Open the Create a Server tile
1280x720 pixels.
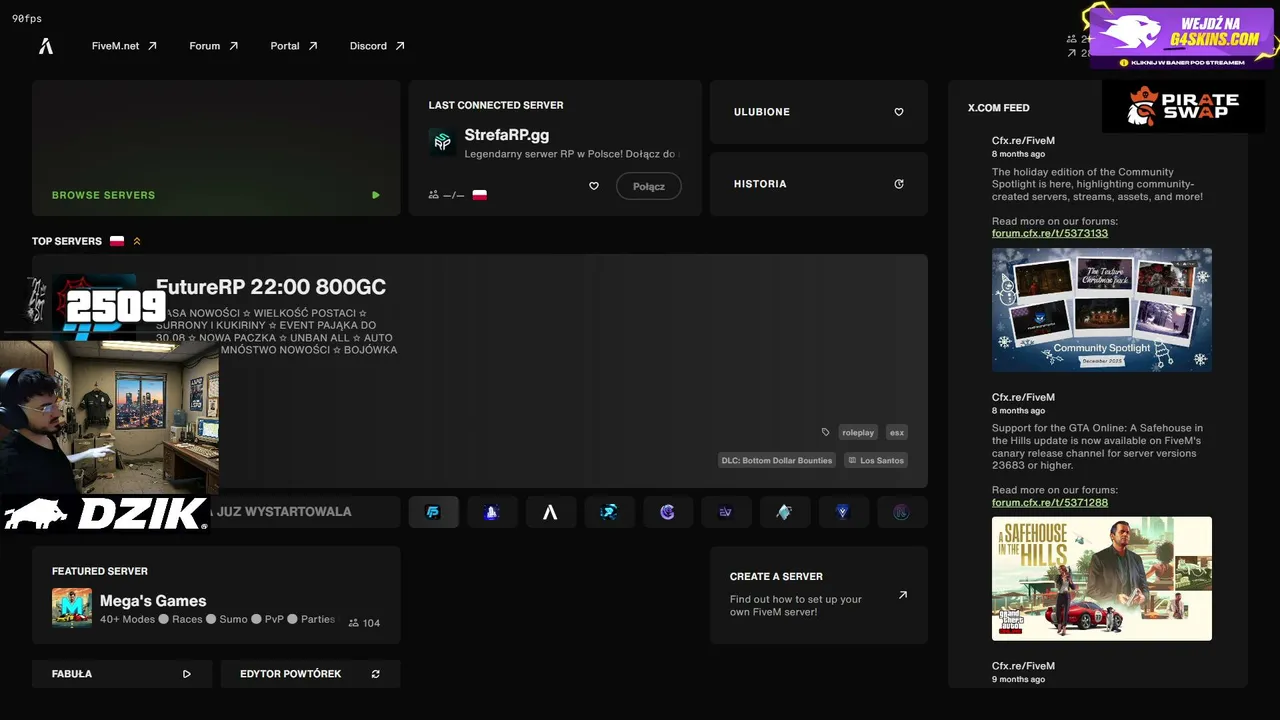(x=819, y=595)
